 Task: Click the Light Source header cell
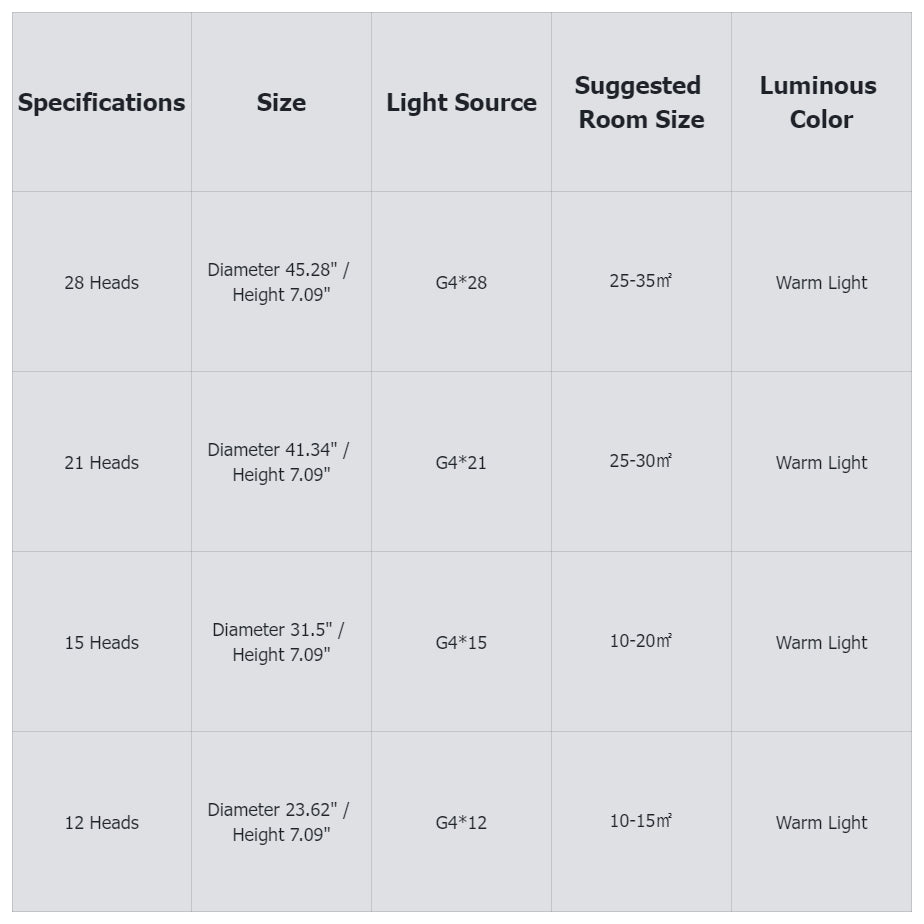click(x=461, y=102)
